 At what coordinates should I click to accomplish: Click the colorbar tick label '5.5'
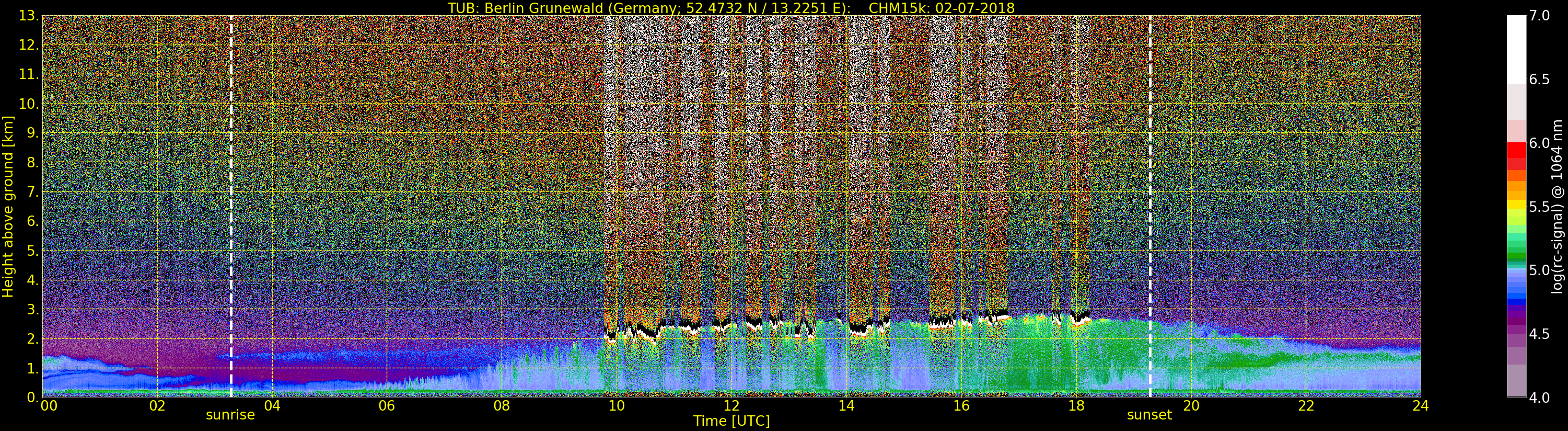pos(1539,207)
